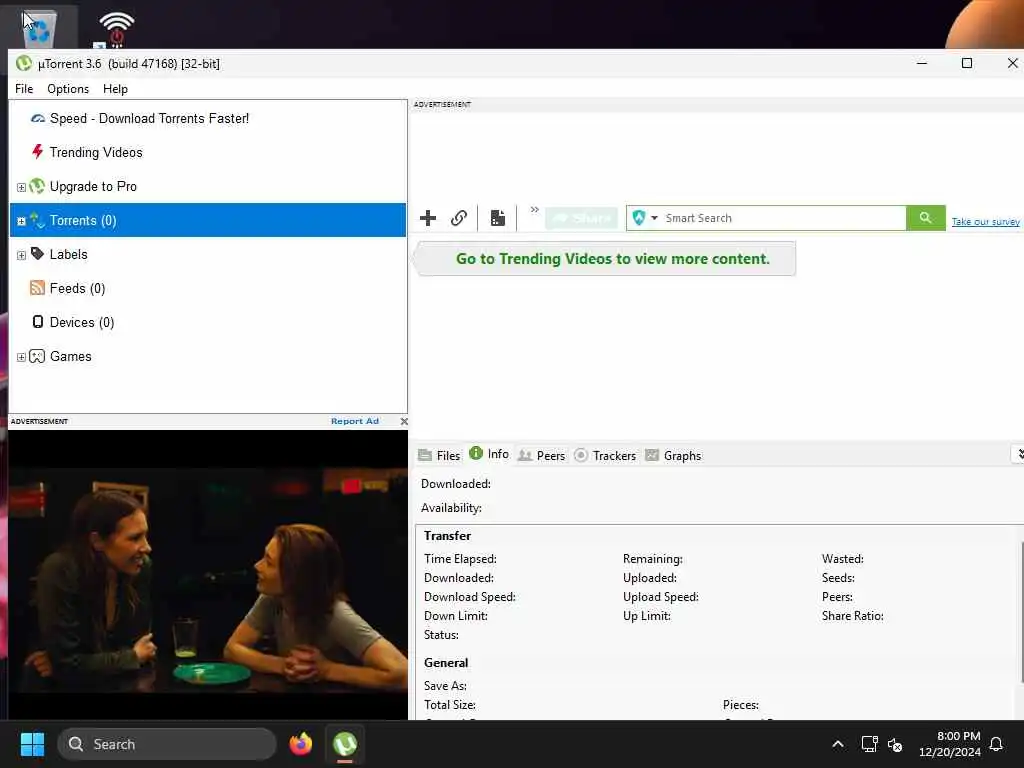Image resolution: width=1024 pixels, height=768 pixels.
Task: Click the lightning bolt Trending icon
Action: pyautogui.click(x=38, y=152)
